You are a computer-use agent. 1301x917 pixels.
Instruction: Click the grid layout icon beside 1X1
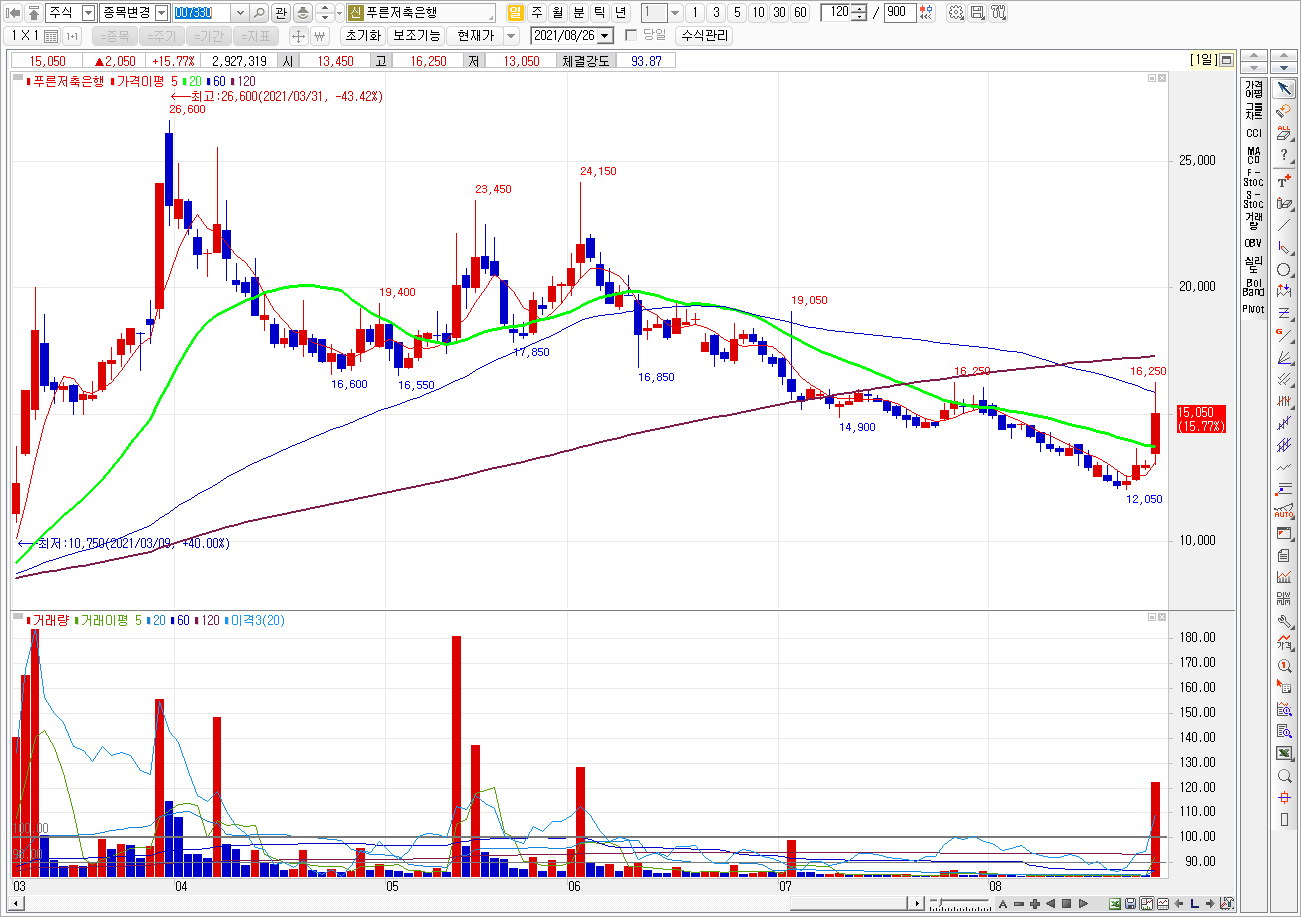[51, 36]
